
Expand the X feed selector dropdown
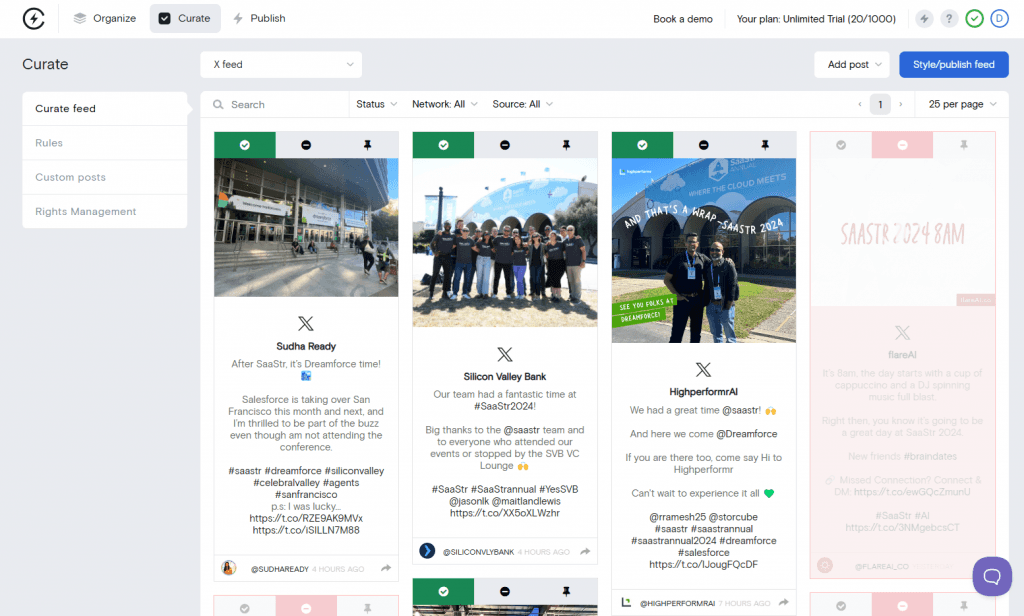tap(281, 65)
